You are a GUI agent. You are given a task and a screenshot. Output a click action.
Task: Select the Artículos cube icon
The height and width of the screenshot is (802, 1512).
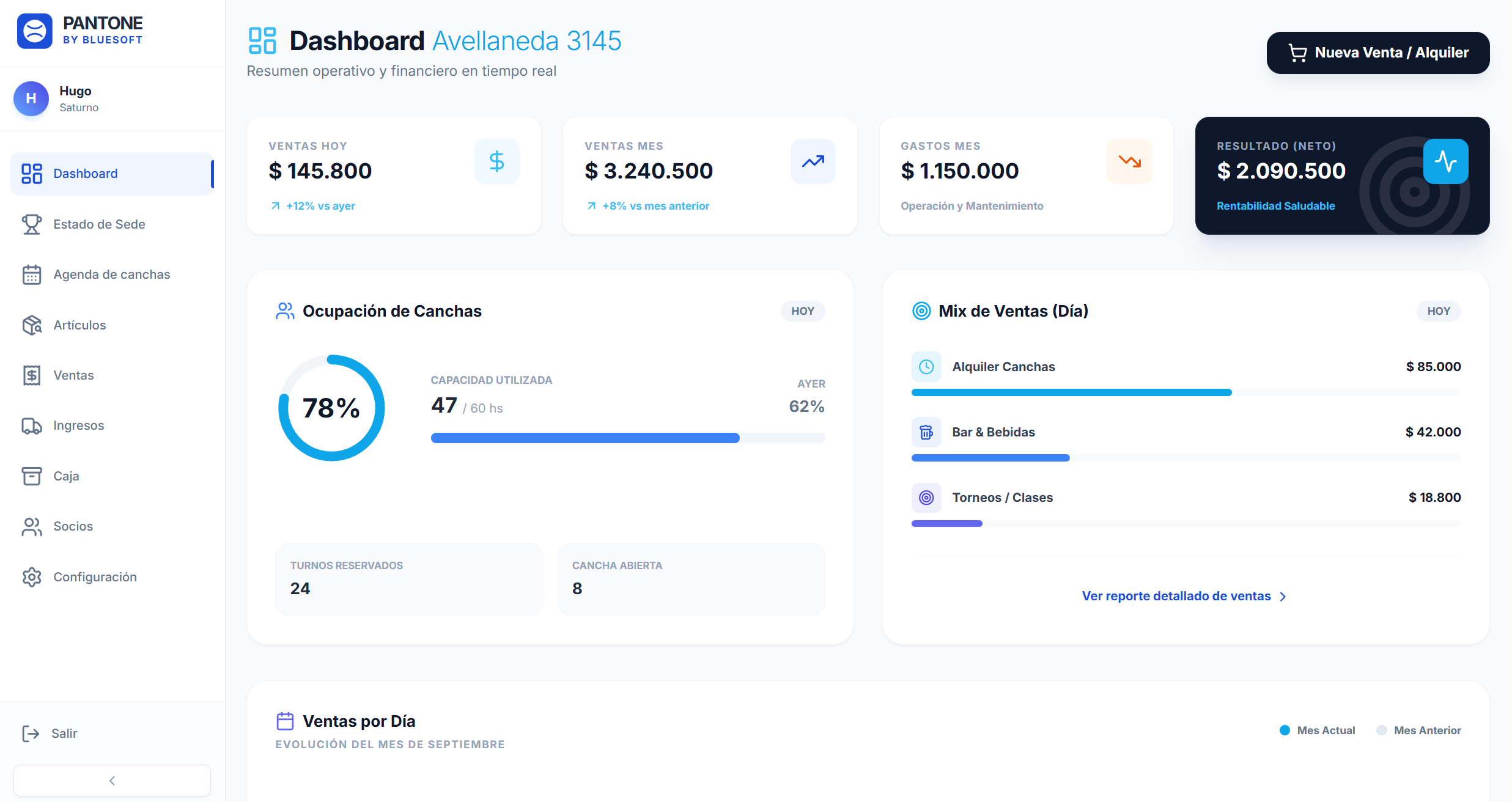pyautogui.click(x=32, y=325)
